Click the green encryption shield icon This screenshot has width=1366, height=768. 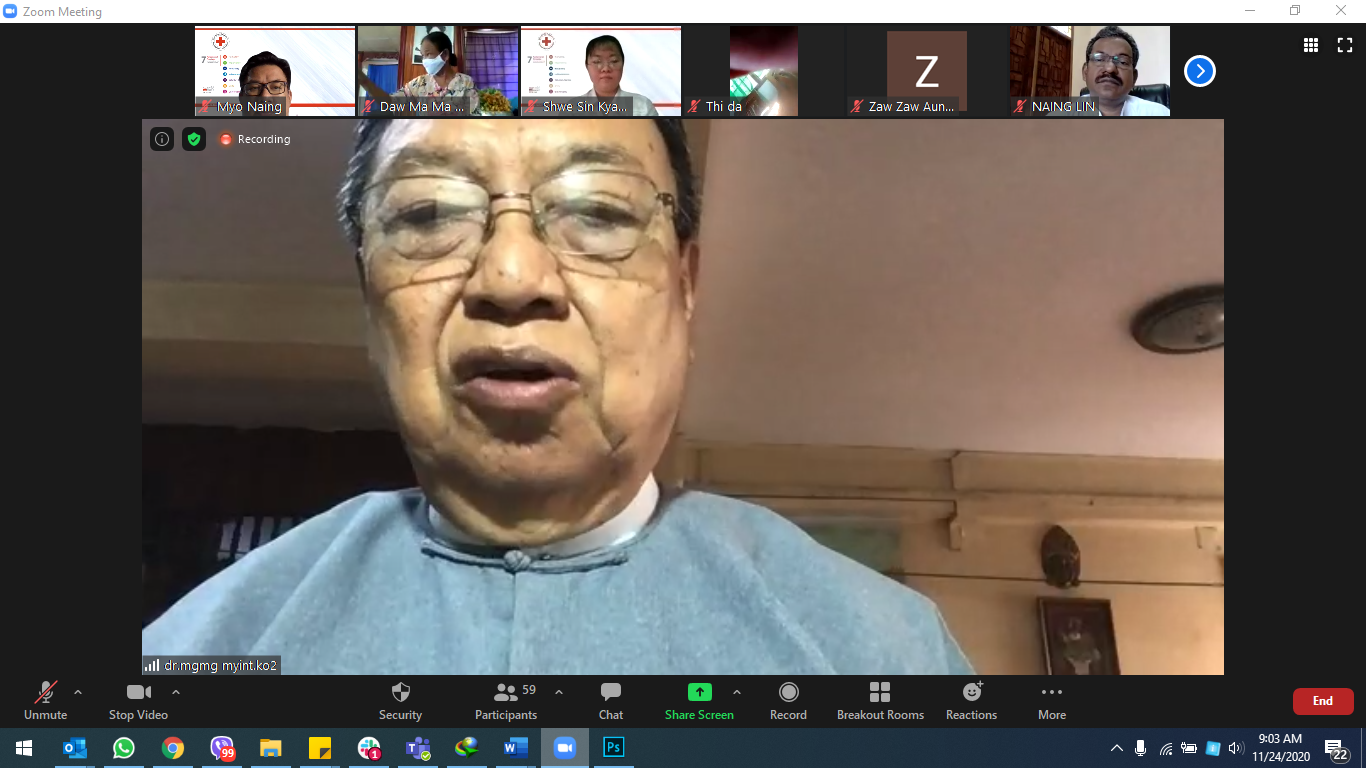tap(194, 139)
